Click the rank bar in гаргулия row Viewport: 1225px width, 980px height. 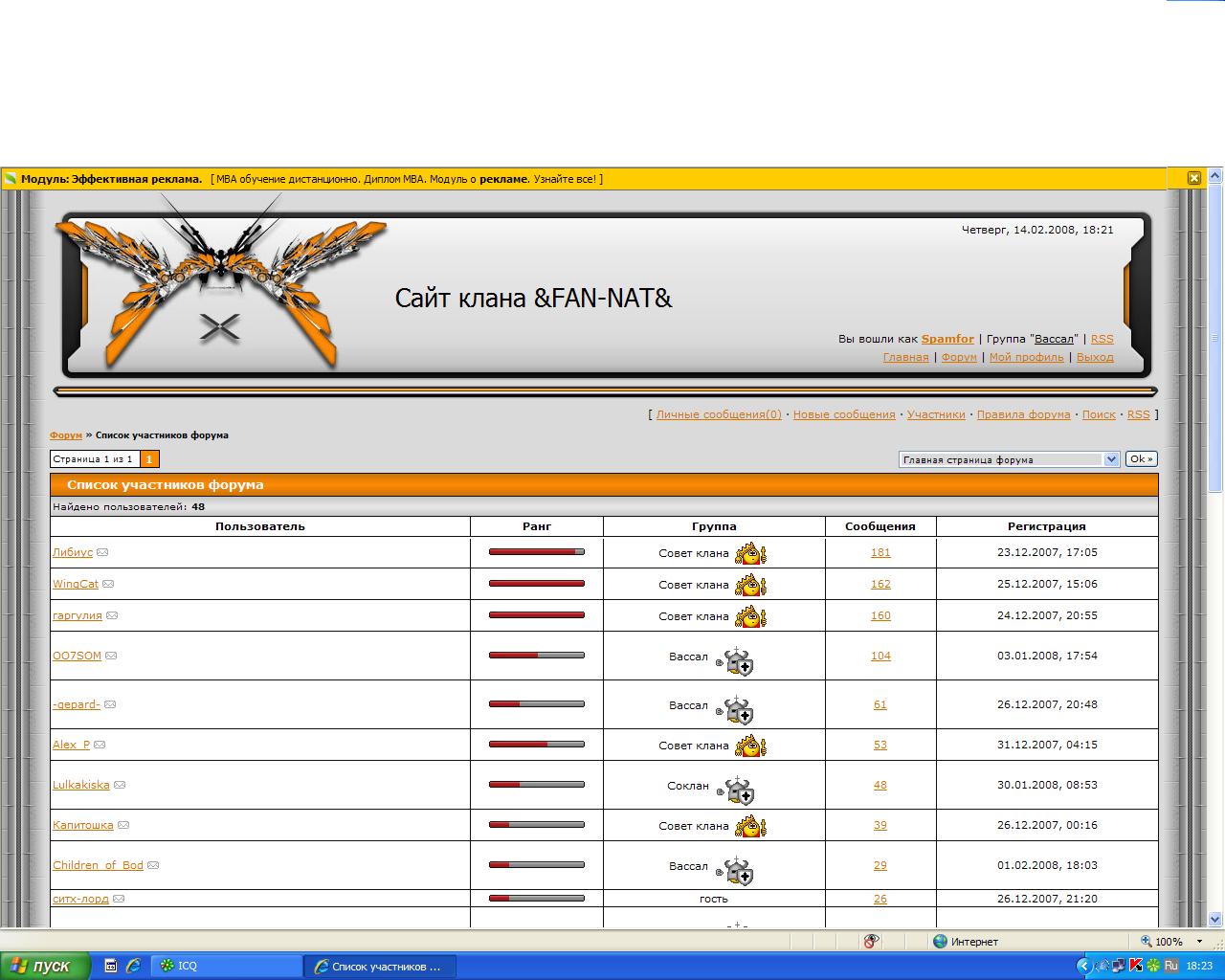[536, 615]
